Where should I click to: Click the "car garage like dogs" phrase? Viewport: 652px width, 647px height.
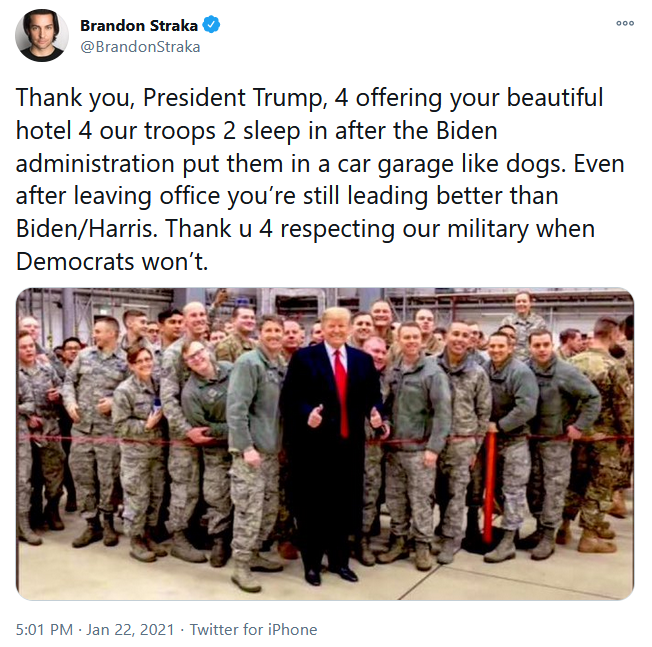click(452, 164)
